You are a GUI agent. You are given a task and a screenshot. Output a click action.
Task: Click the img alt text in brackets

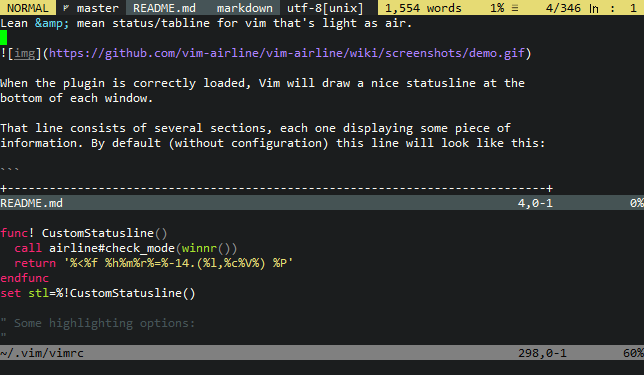(25, 53)
